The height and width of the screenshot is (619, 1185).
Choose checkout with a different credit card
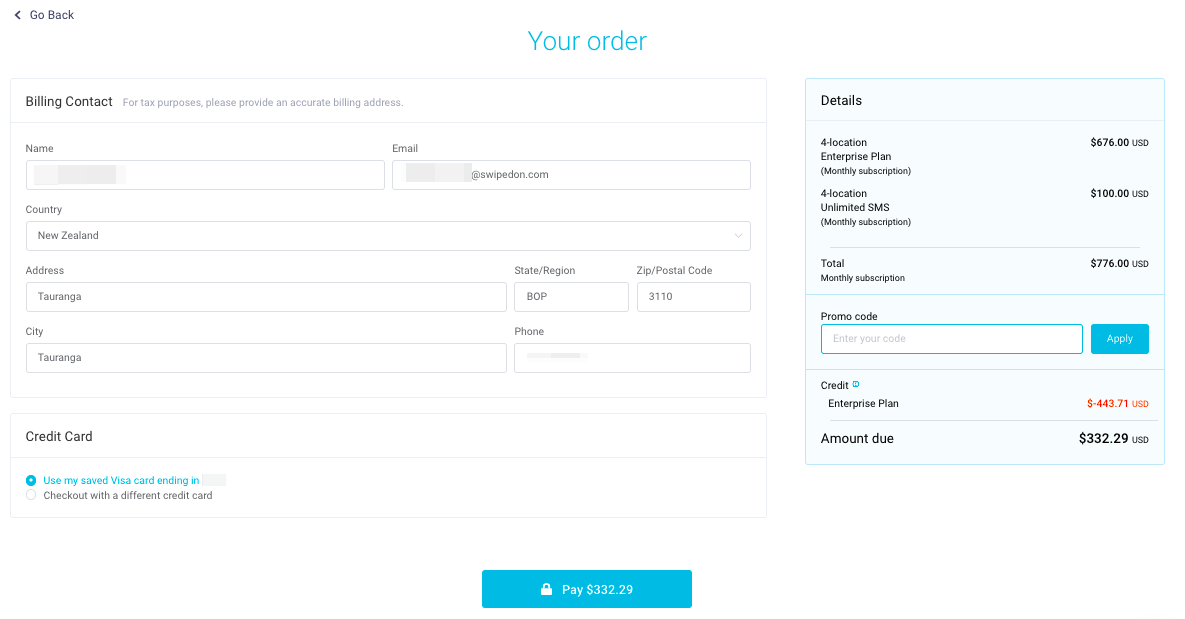click(x=31, y=495)
